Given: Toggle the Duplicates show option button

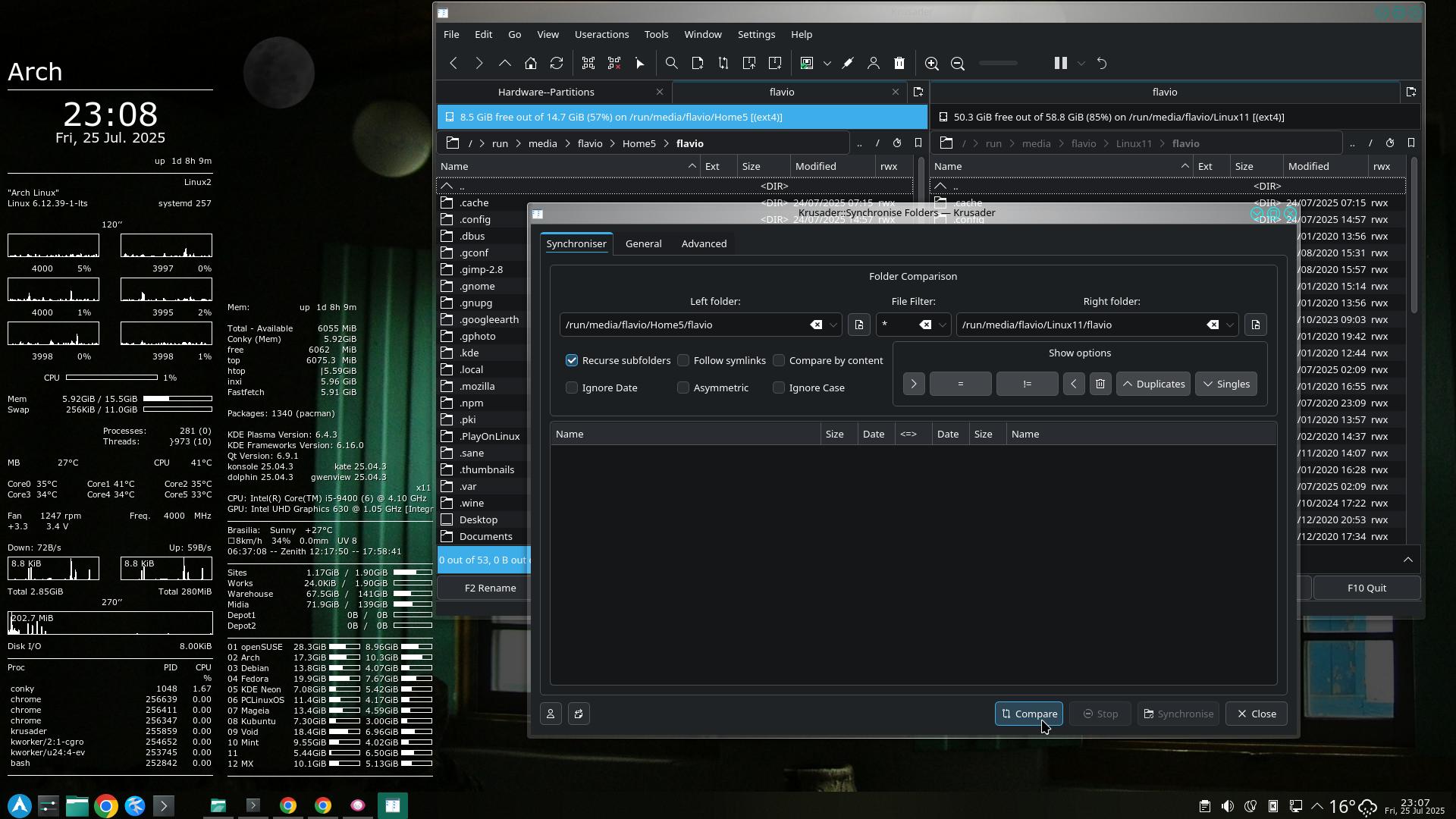Looking at the screenshot, I should pos(1153,384).
